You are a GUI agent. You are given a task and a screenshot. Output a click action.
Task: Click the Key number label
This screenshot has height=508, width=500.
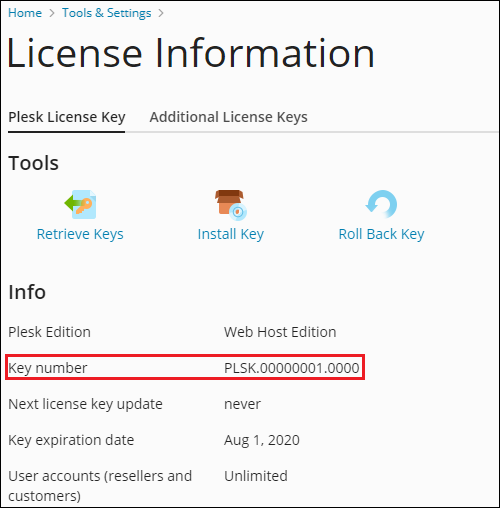pos(48,368)
